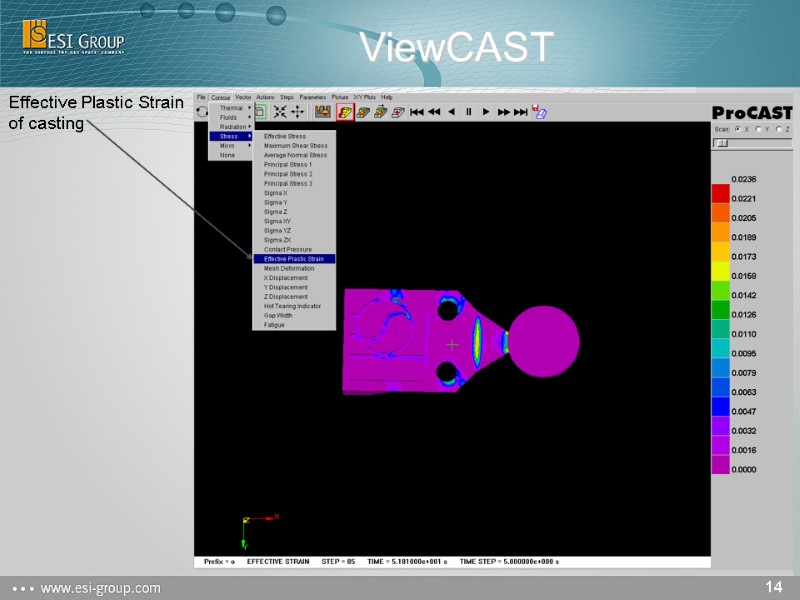Select the X scan radio button
This screenshot has height=600, width=800.
(x=737, y=129)
